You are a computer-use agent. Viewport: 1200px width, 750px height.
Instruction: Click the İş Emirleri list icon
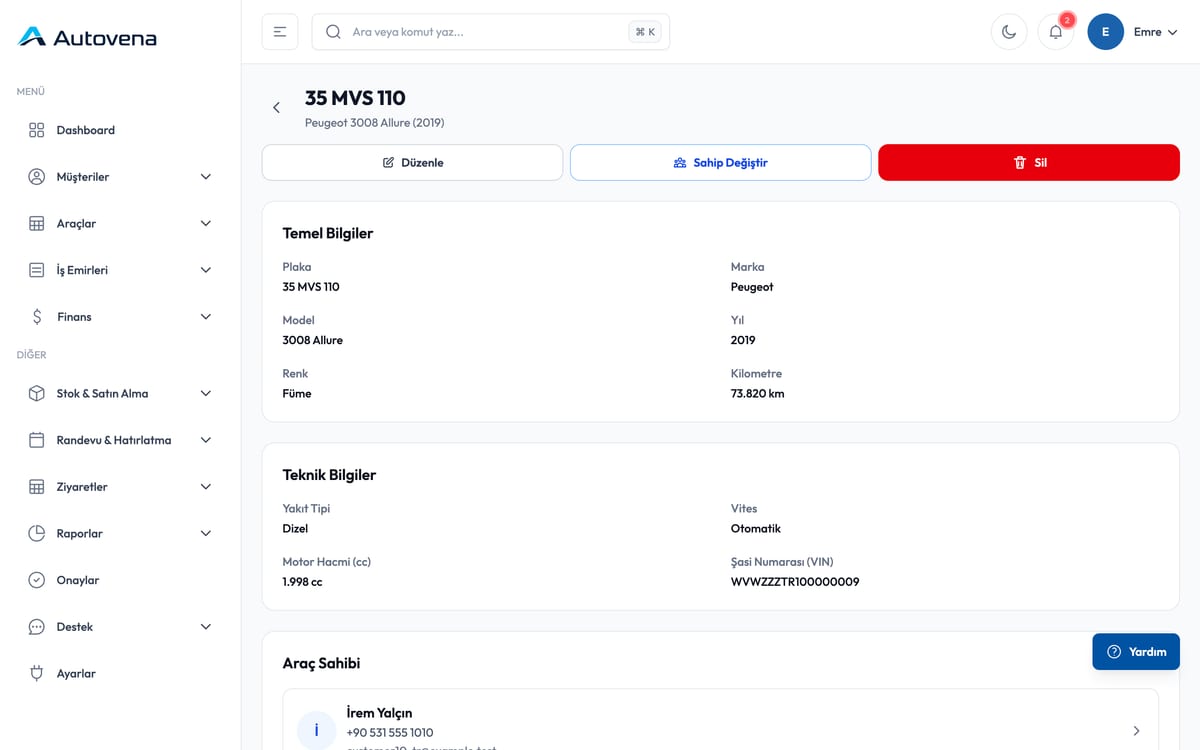pyautogui.click(x=37, y=270)
